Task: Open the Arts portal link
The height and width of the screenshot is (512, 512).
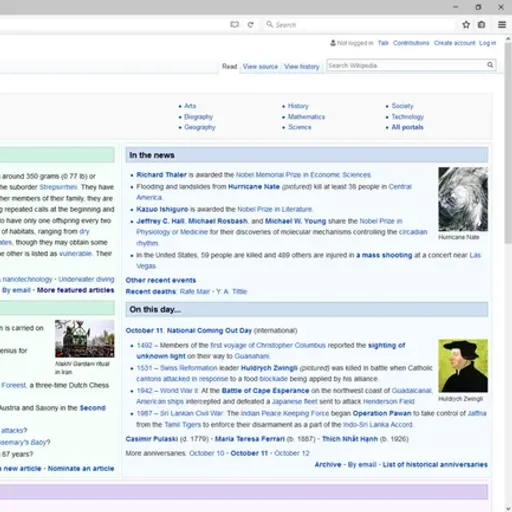Action: 190,106
